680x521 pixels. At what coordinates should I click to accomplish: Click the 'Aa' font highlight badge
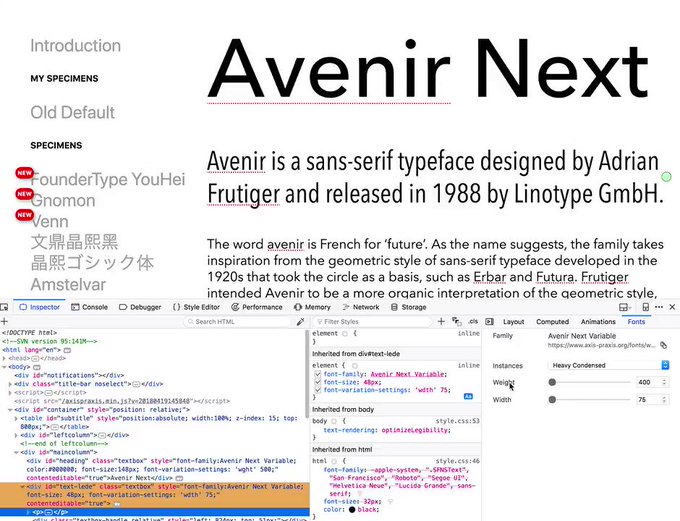(468, 396)
